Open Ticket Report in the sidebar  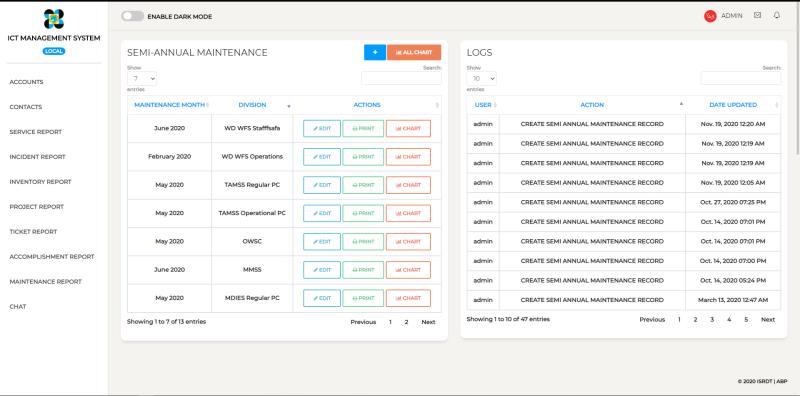coord(33,232)
